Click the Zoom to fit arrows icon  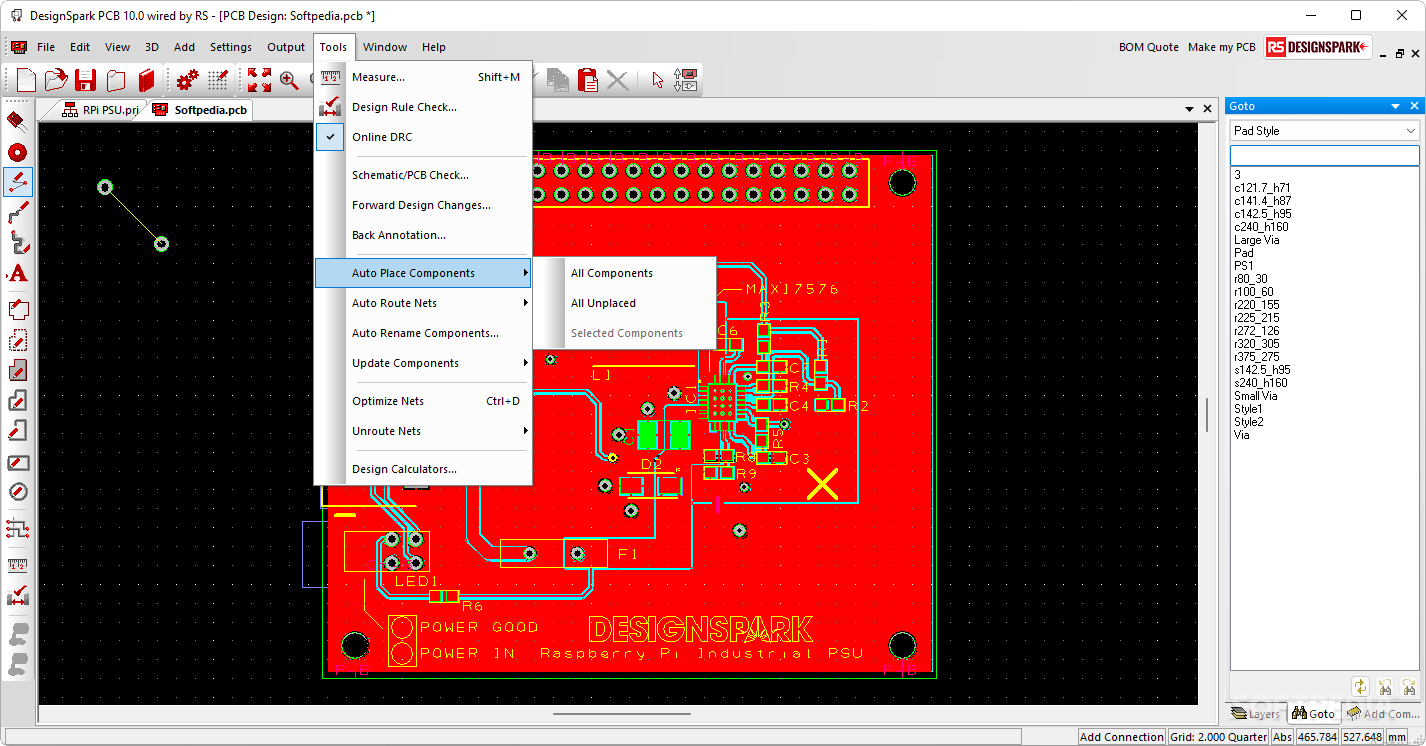pyautogui.click(x=259, y=80)
